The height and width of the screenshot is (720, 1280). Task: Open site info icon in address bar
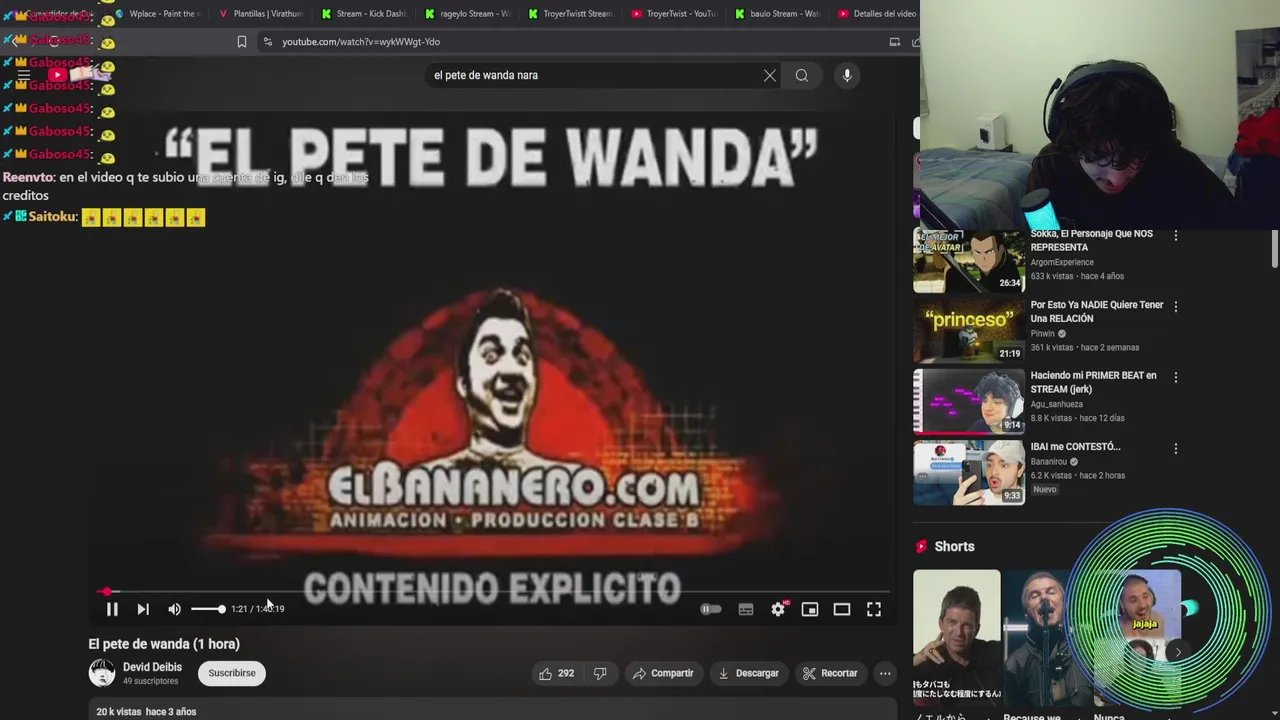click(267, 42)
